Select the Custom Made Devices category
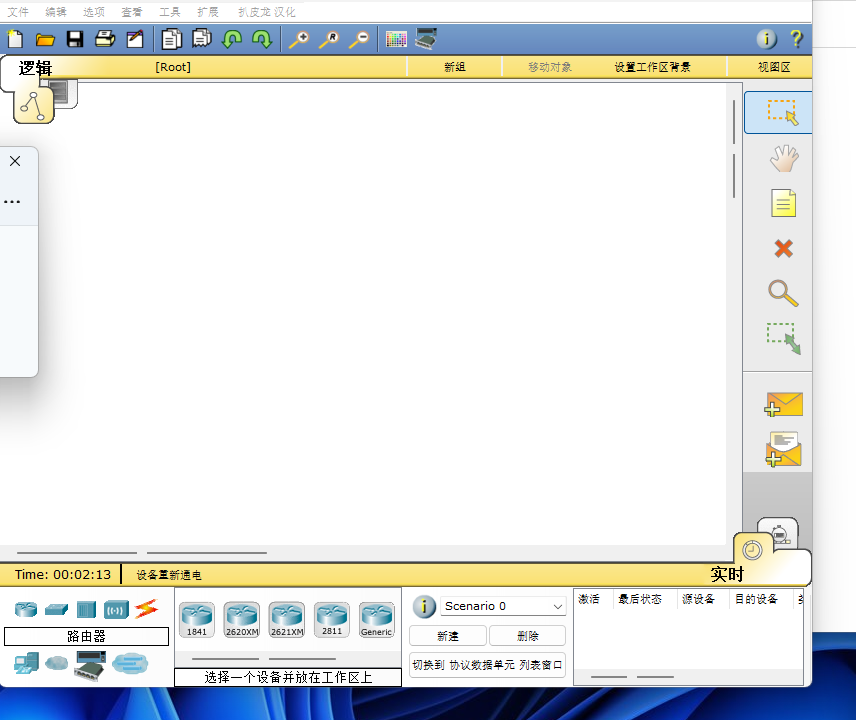This screenshot has height=720, width=856. pyautogui.click(x=90, y=665)
